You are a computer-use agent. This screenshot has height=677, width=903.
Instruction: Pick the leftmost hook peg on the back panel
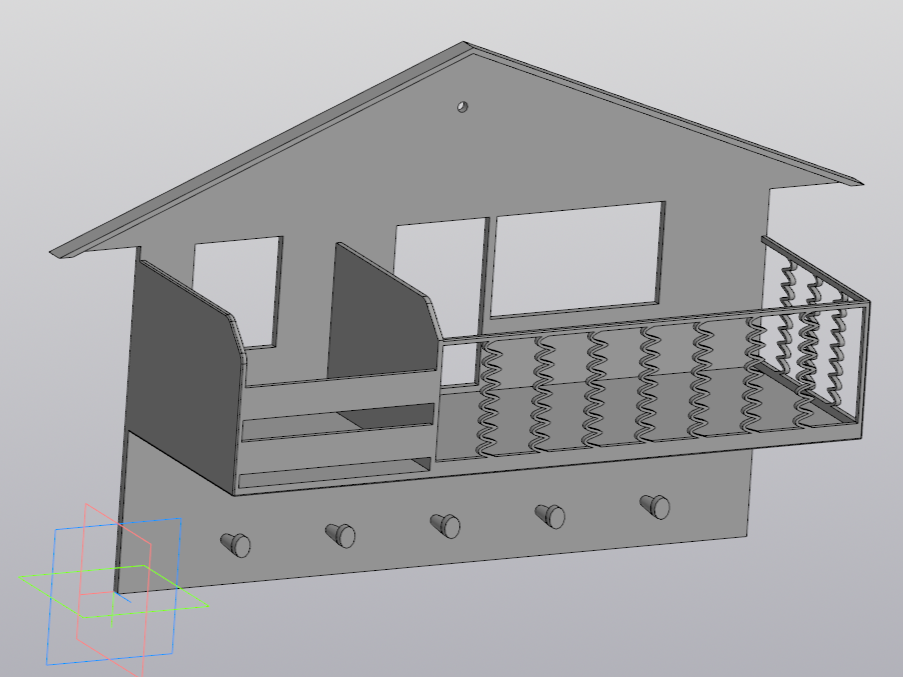pos(236,544)
